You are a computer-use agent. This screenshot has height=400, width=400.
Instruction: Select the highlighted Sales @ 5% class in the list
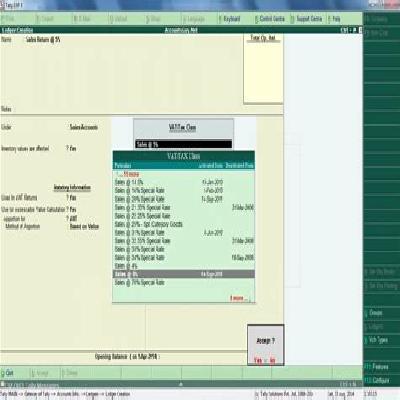(184, 274)
